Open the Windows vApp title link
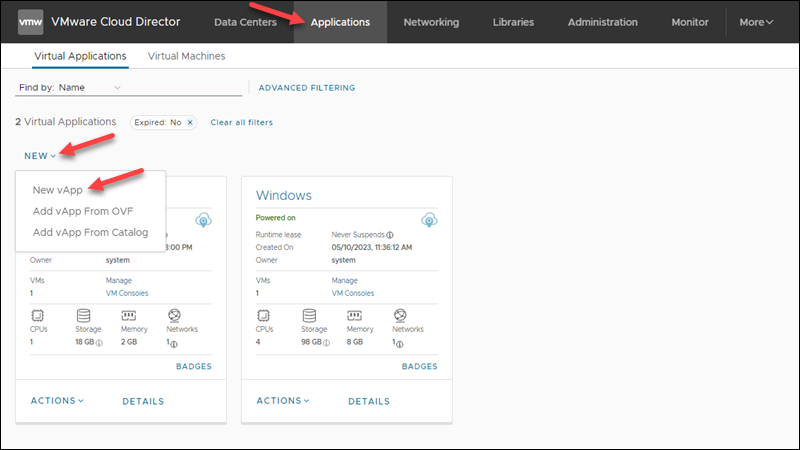Screen dimensions: 800x450 click(x=284, y=195)
